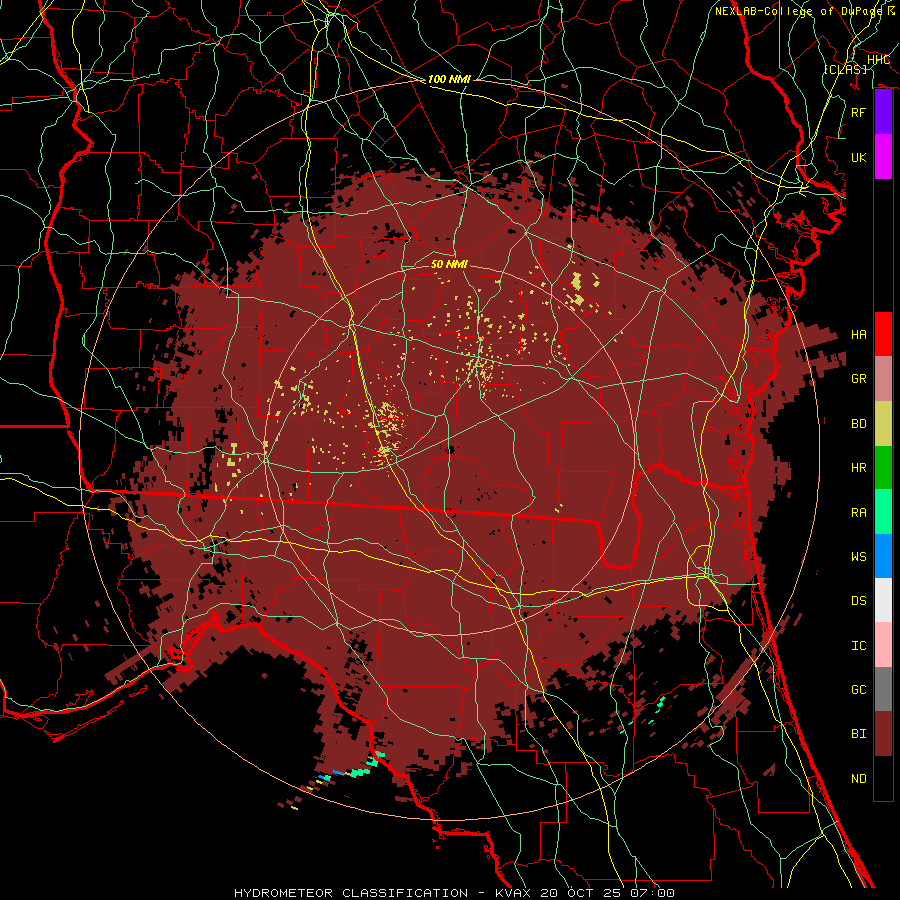Click the HHC product code text
Viewport: 900px width, 900px height.
[878, 59]
